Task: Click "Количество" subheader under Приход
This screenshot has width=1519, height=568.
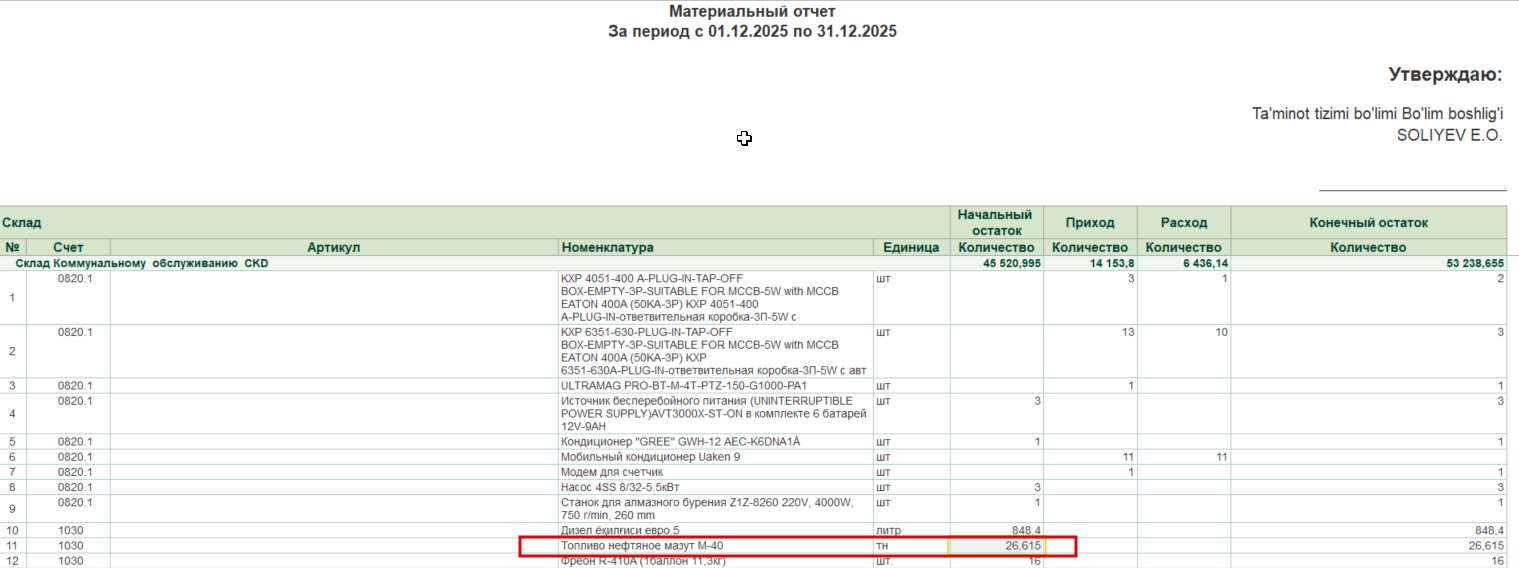Action: click(x=1090, y=247)
